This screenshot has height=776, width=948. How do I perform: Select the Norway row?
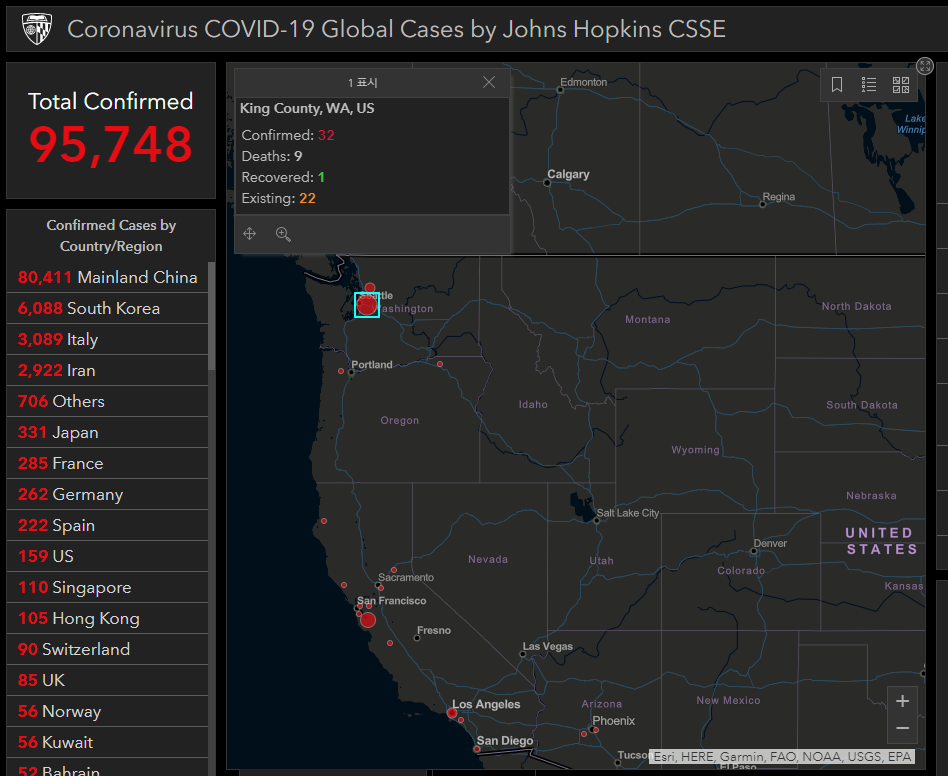click(x=108, y=711)
